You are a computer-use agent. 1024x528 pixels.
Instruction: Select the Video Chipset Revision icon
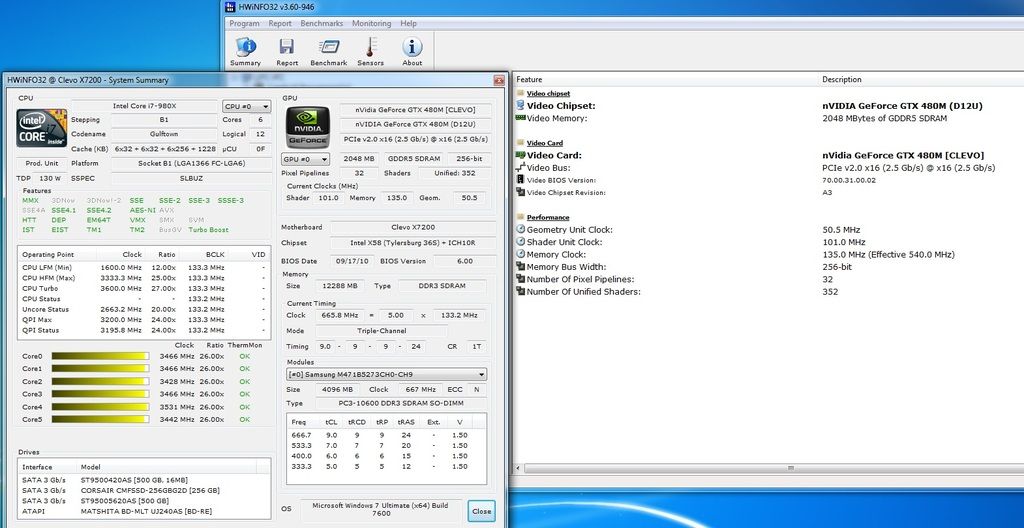(520, 192)
